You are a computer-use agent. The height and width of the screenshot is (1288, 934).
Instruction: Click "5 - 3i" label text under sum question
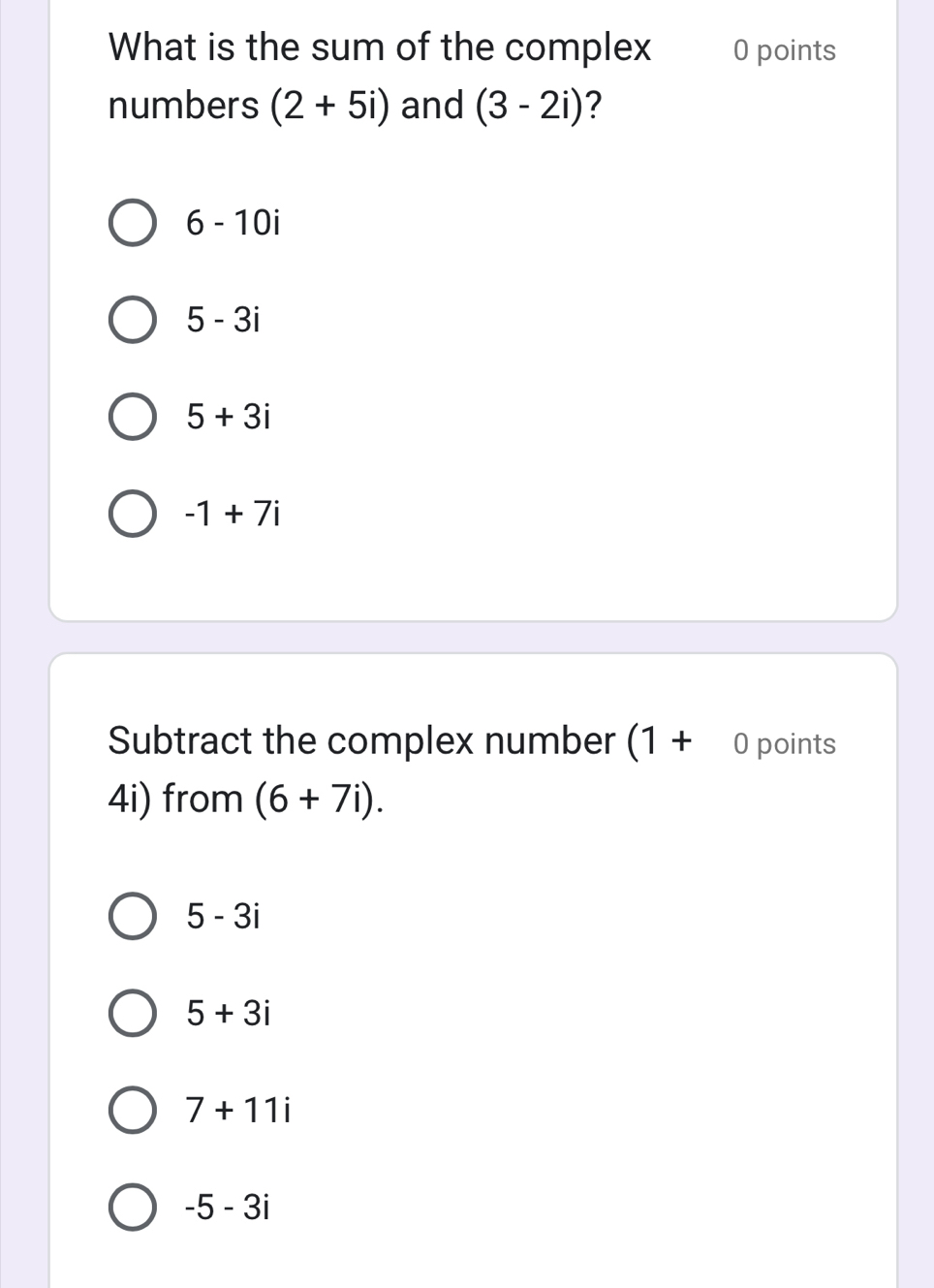click(x=224, y=320)
